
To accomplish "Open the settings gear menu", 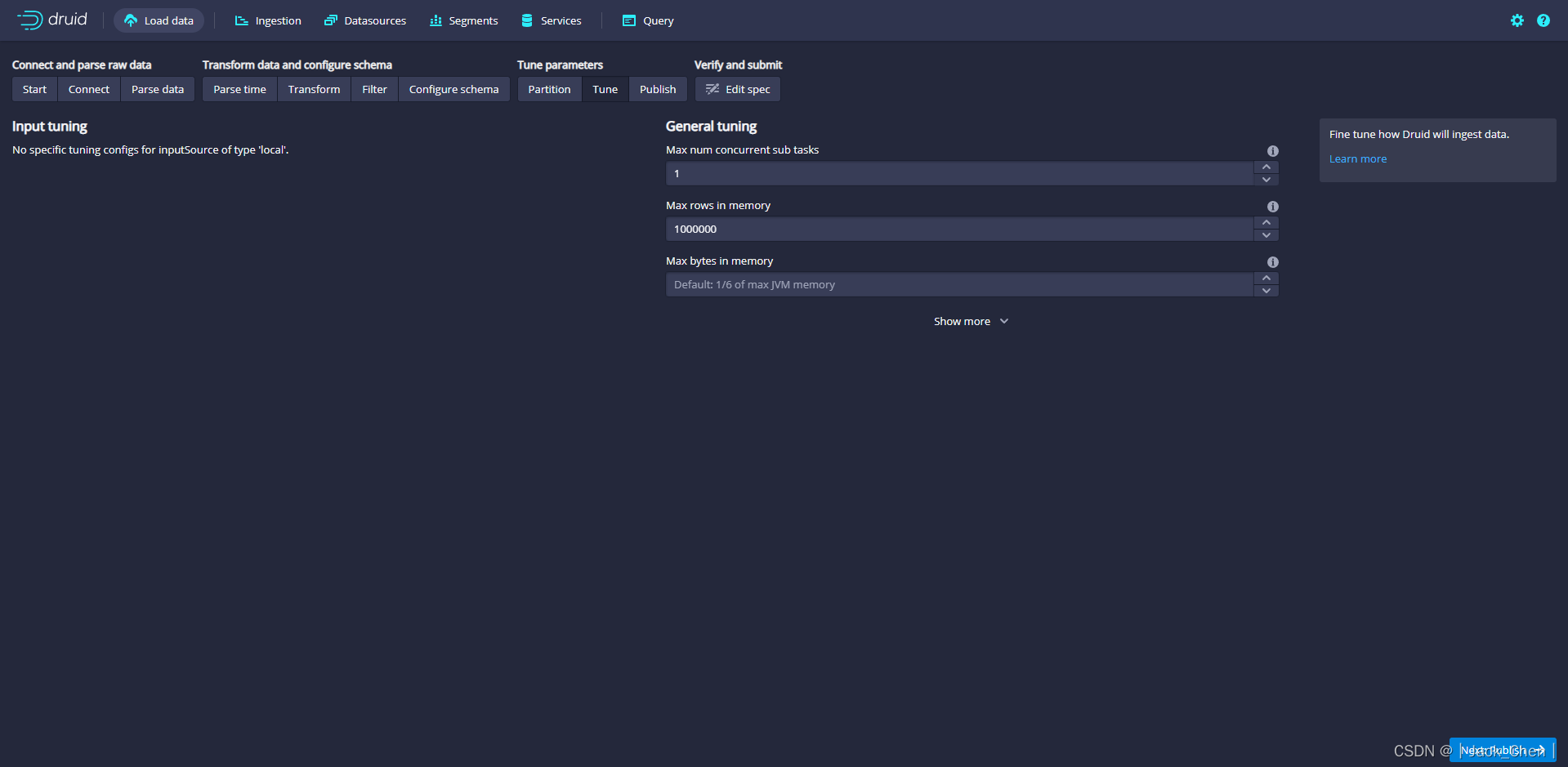I will point(1517,20).
